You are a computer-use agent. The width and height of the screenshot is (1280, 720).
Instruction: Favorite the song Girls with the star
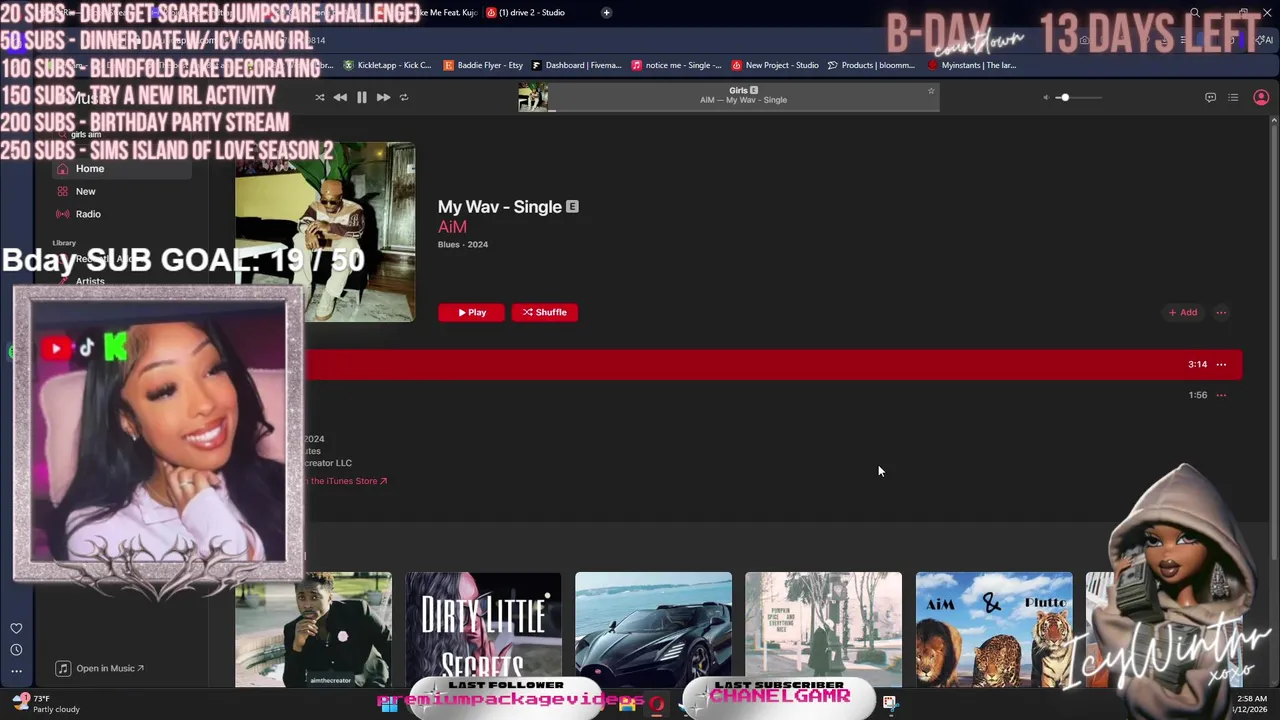coord(931,91)
